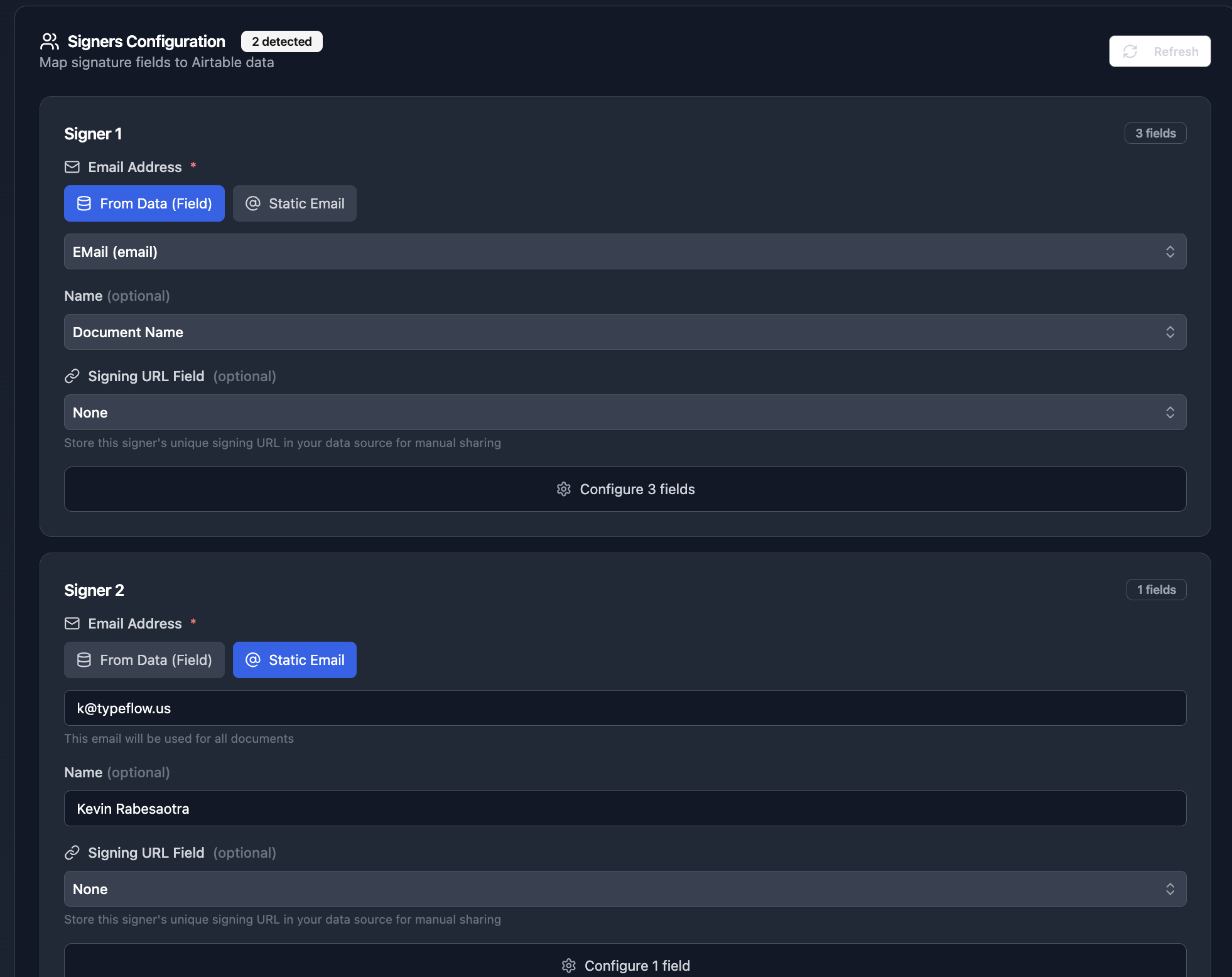Open the Document Name dropdown
This screenshot has width=1232, height=977.
point(625,332)
